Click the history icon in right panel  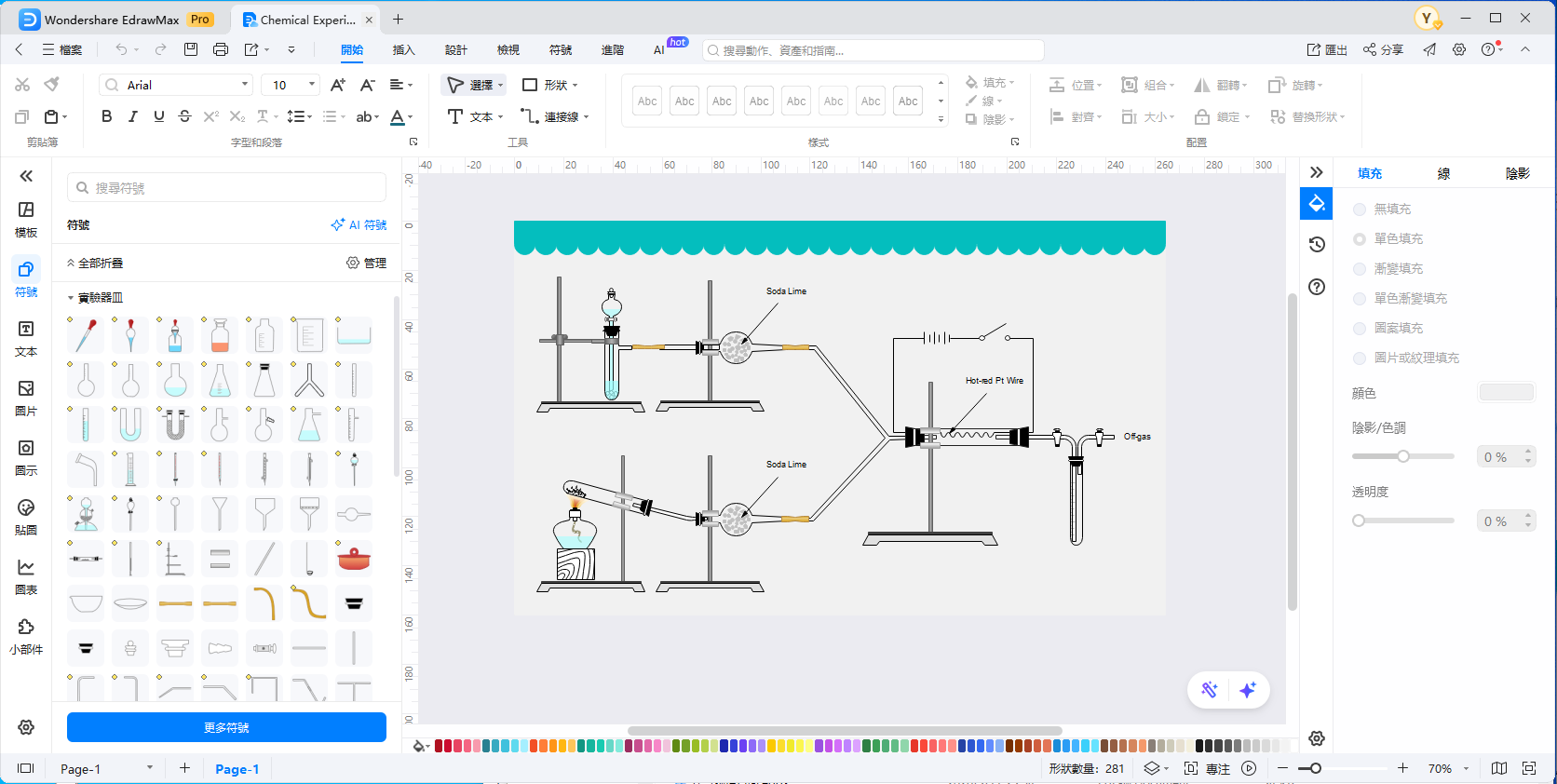(1317, 245)
